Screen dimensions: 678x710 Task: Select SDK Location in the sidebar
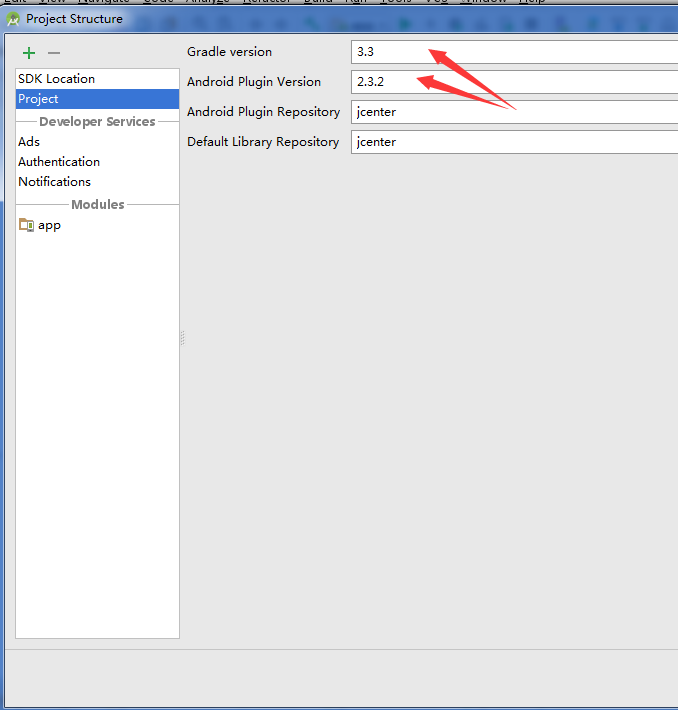tap(97, 79)
